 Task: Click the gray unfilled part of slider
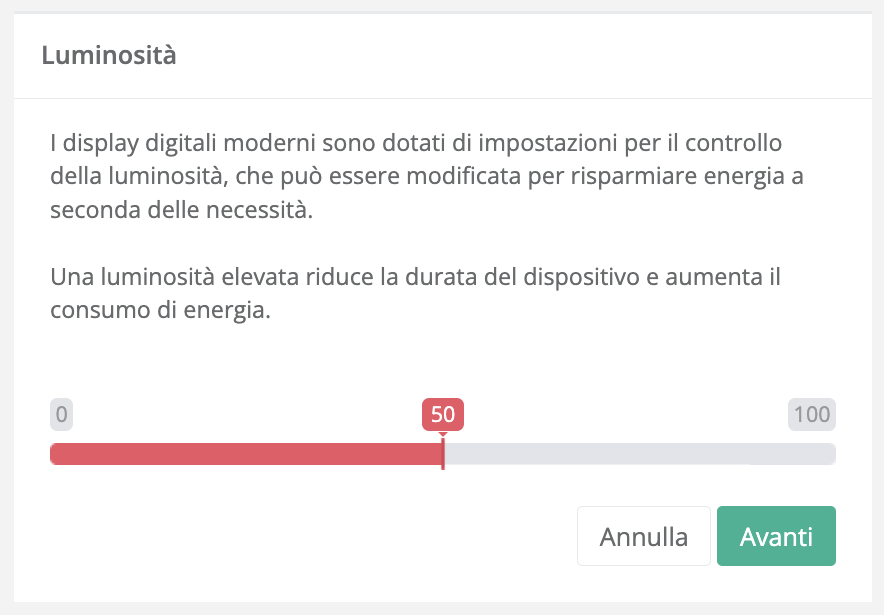point(640,455)
